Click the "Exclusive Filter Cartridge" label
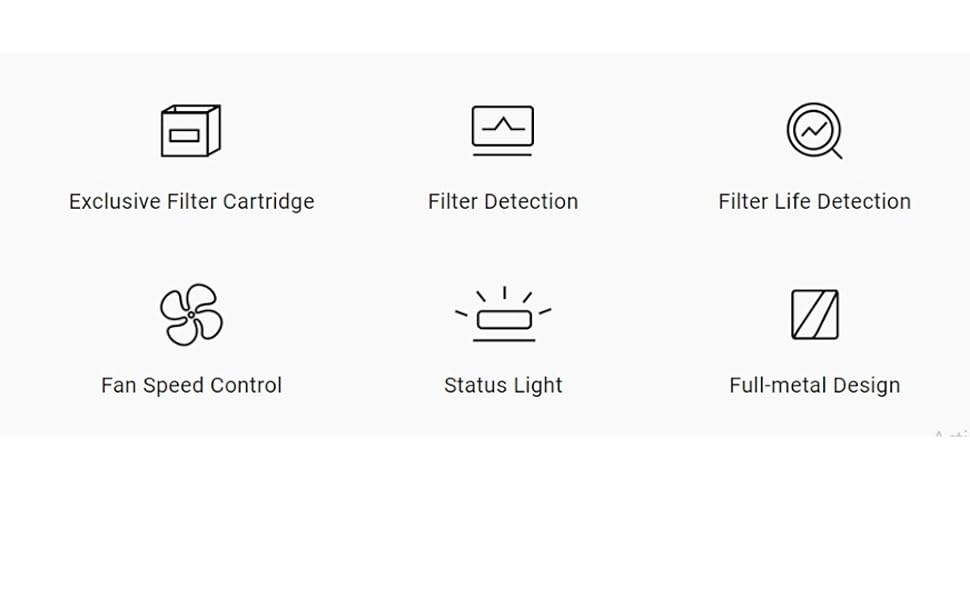Screen dimensions: 970x600 pos(191,201)
